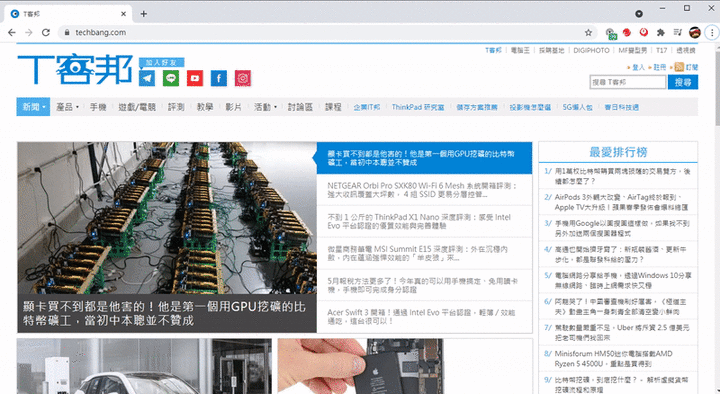Open the 影片 nav item
The height and width of the screenshot is (394, 720).
(x=233, y=107)
